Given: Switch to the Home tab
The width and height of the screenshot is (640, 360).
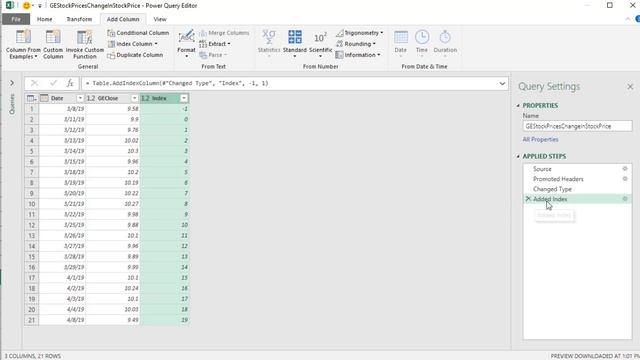Looking at the screenshot, I should [x=44, y=19].
